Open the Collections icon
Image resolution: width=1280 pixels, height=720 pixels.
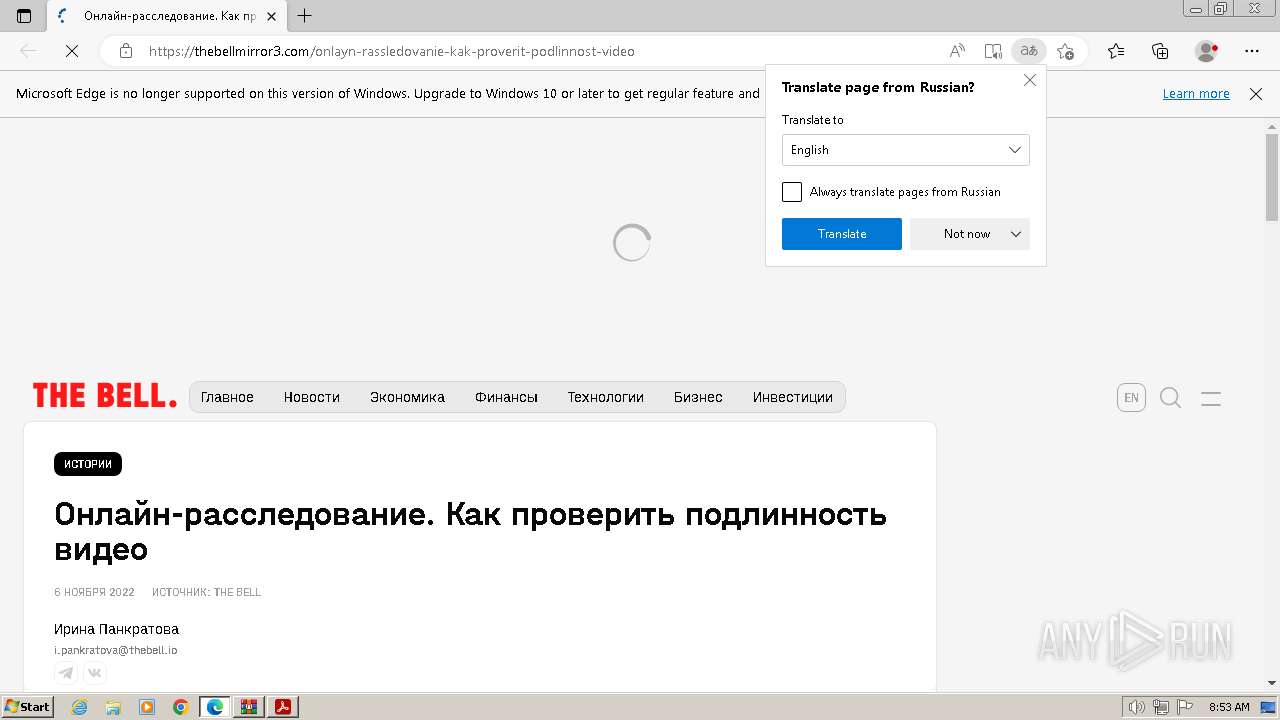tap(1160, 51)
